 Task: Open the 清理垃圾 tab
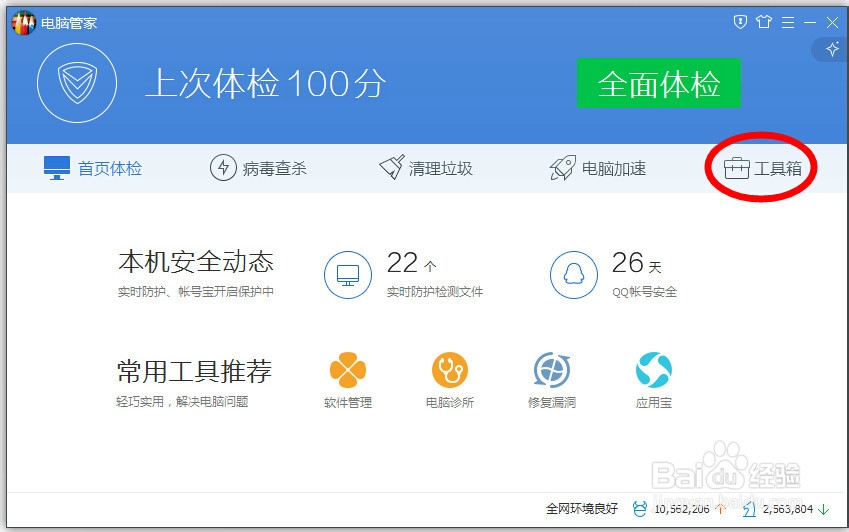click(x=426, y=168)
